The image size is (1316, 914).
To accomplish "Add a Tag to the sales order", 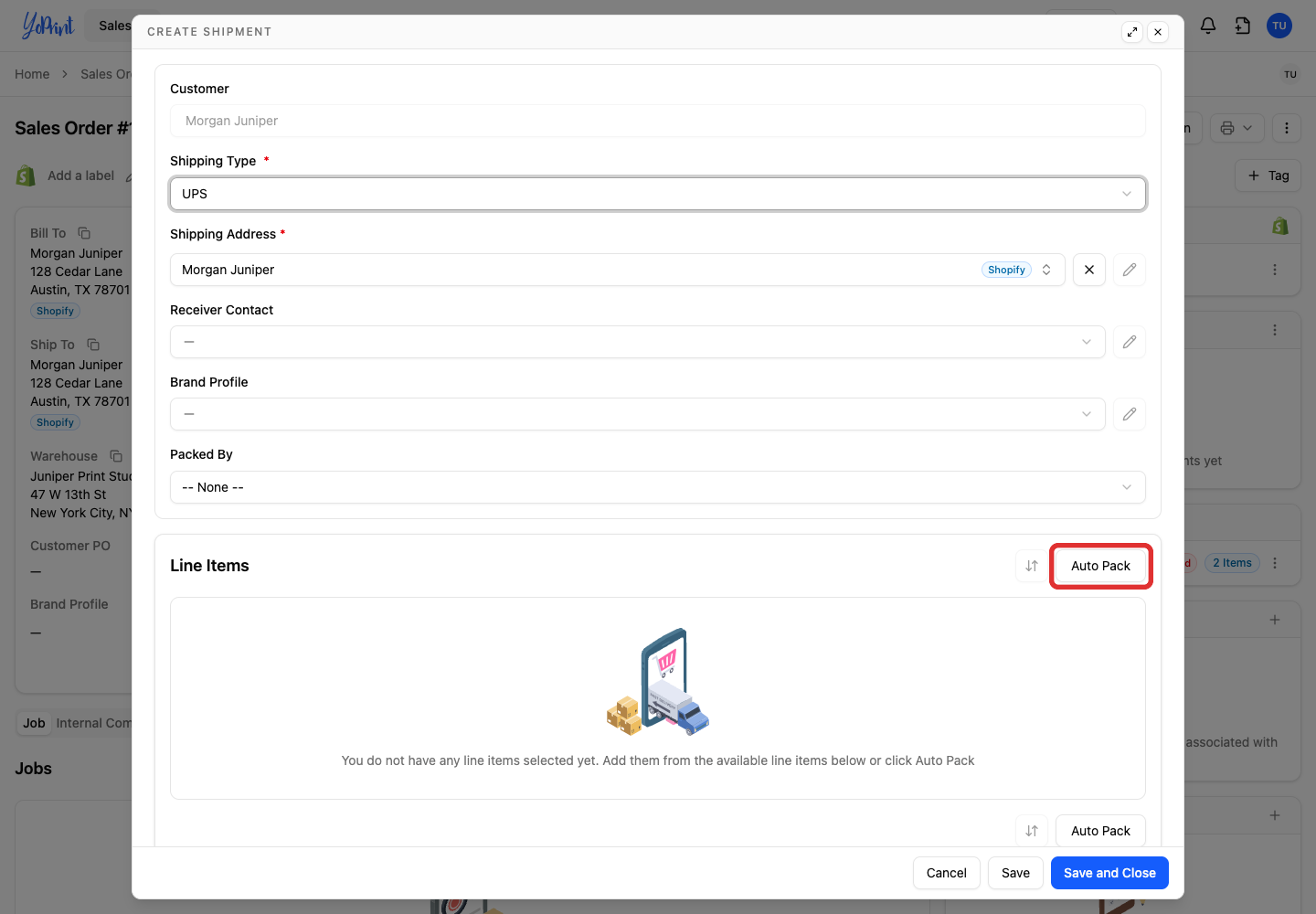I will (1268, 175).
